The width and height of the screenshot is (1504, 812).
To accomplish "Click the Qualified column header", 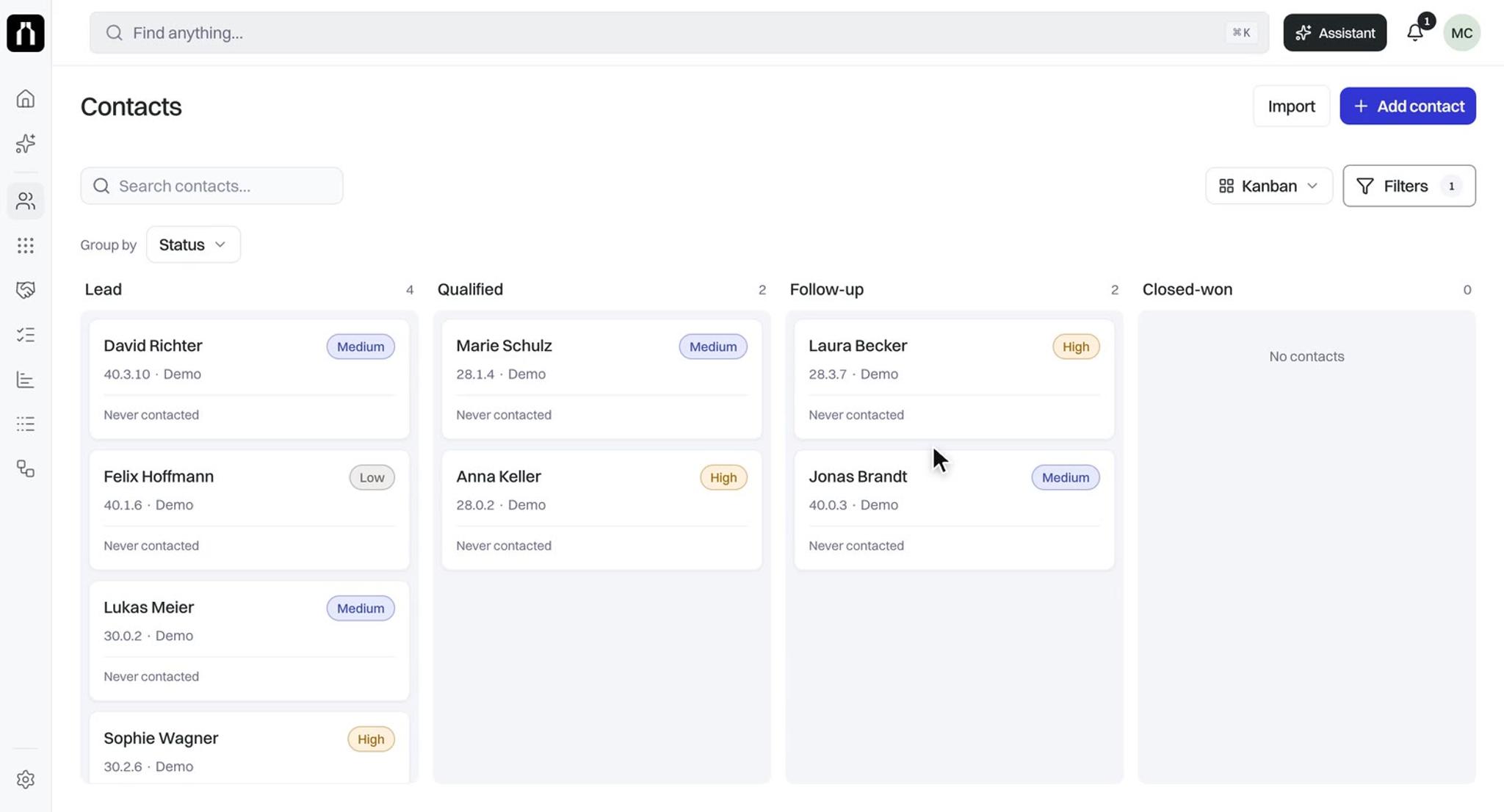I will pyautogui.click(x=470, y=289).
